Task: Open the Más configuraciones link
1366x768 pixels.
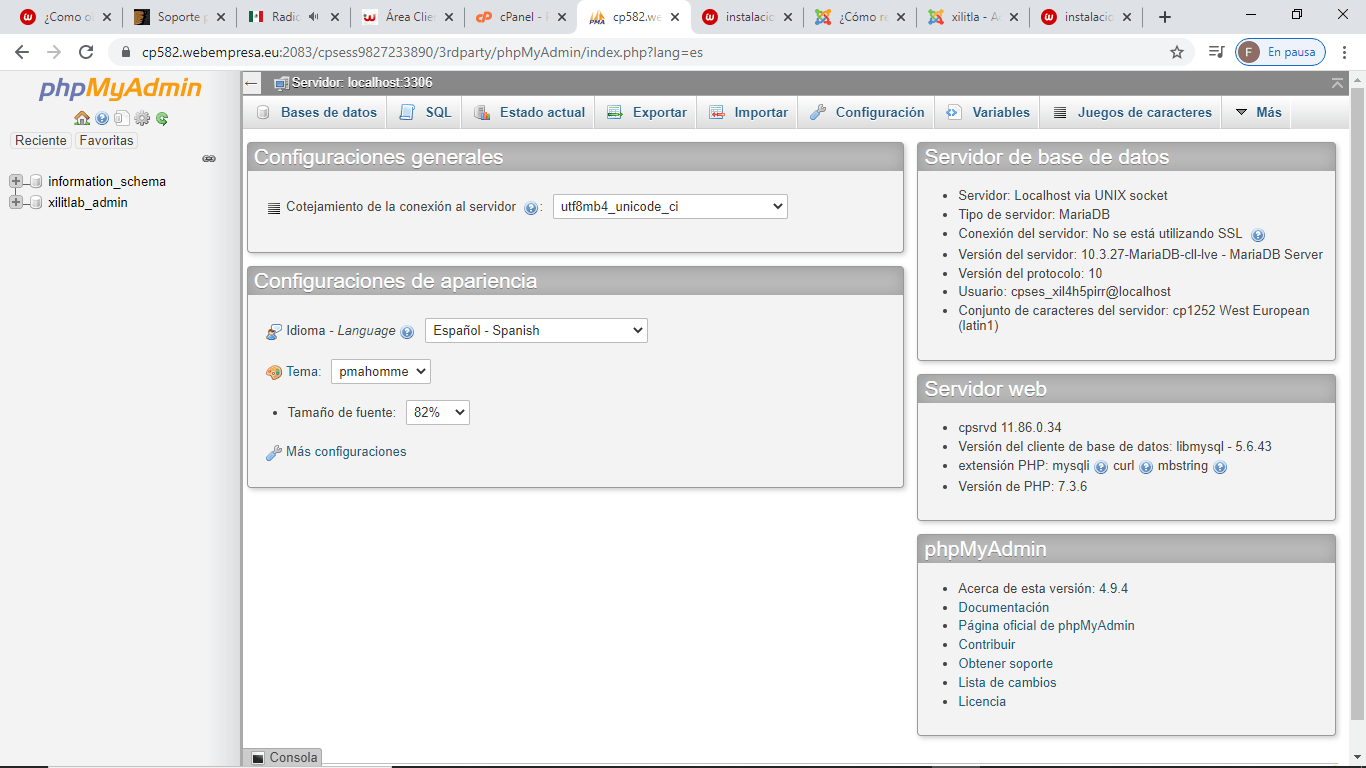Action: coord(346,452)
